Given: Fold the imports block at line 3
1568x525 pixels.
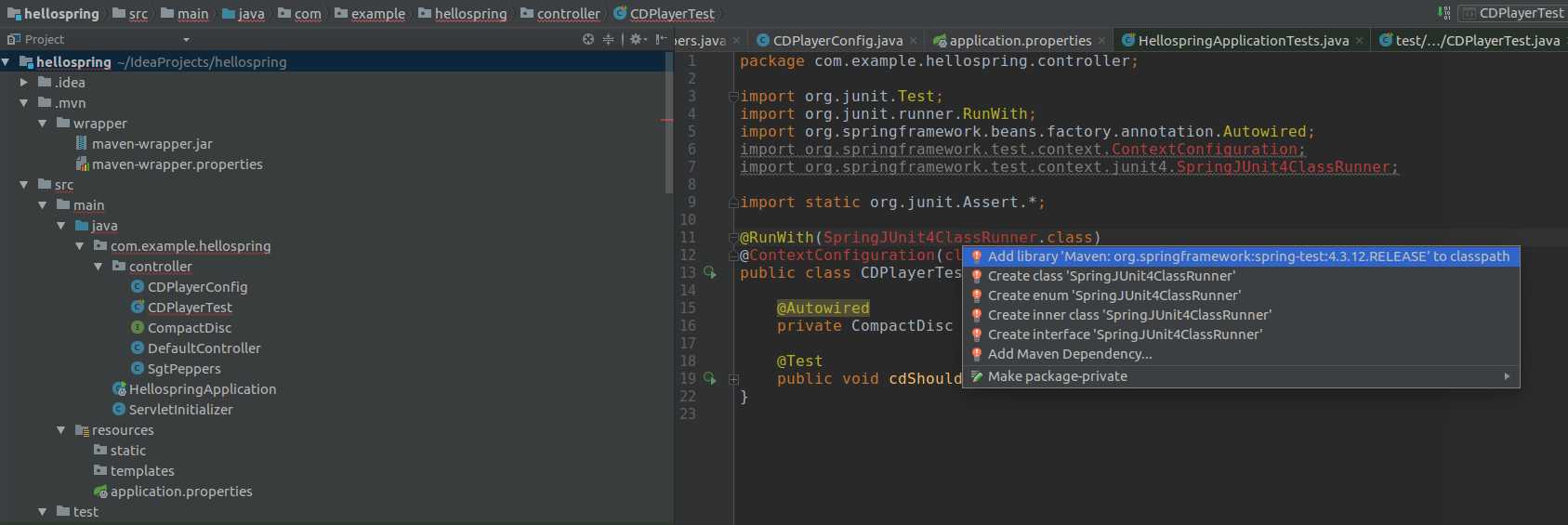Looking at the screenshot, I should pyautogui.click(x=733, y=97).
